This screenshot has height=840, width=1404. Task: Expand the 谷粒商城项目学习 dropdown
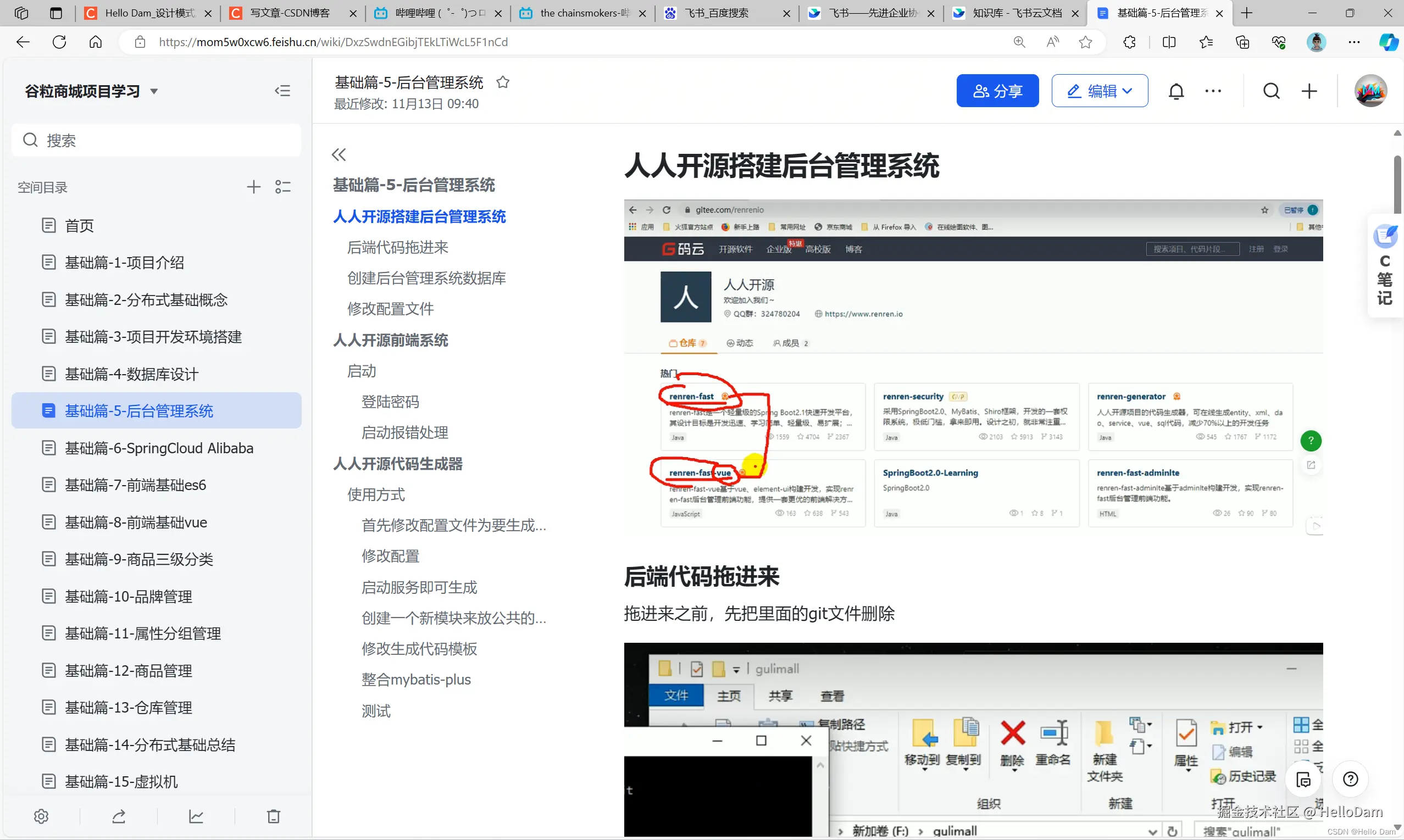pos(154,91)
